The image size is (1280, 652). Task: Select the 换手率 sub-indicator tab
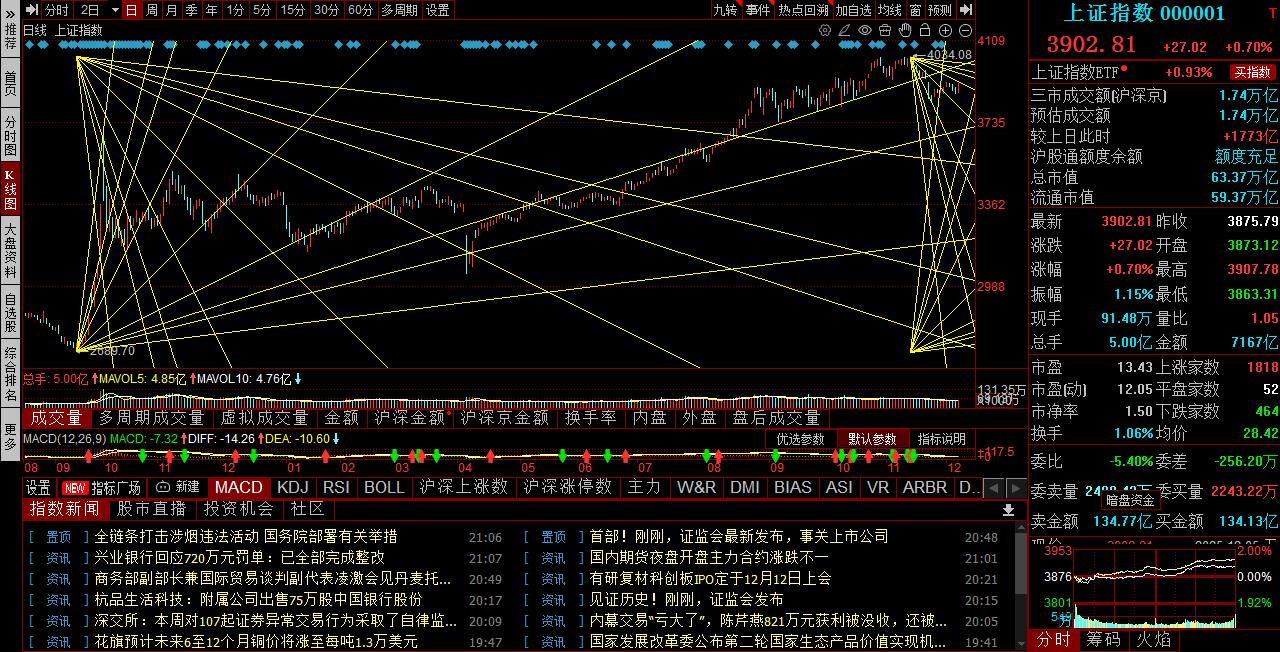(590, 418)
